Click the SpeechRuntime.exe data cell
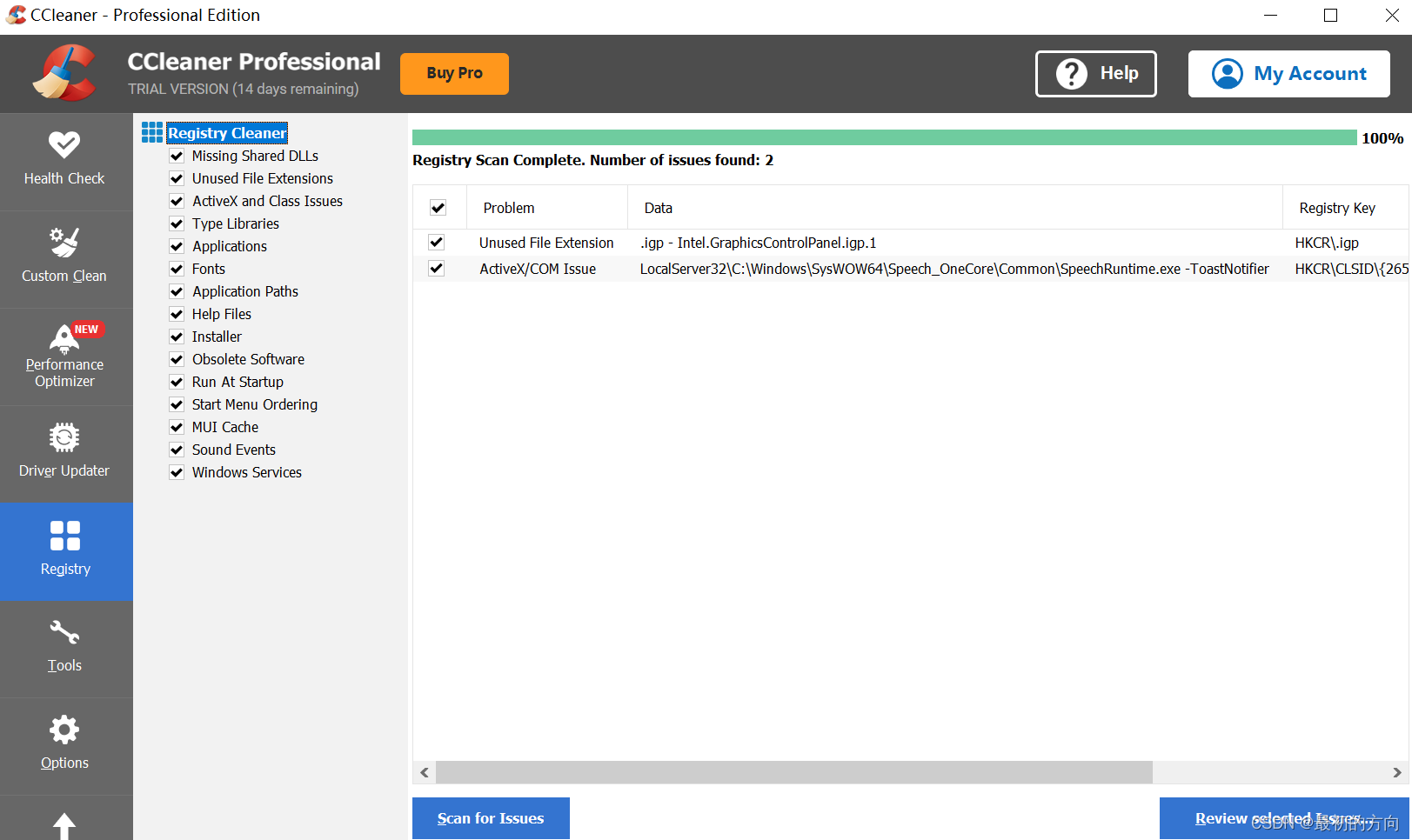 tap(954, 269)
